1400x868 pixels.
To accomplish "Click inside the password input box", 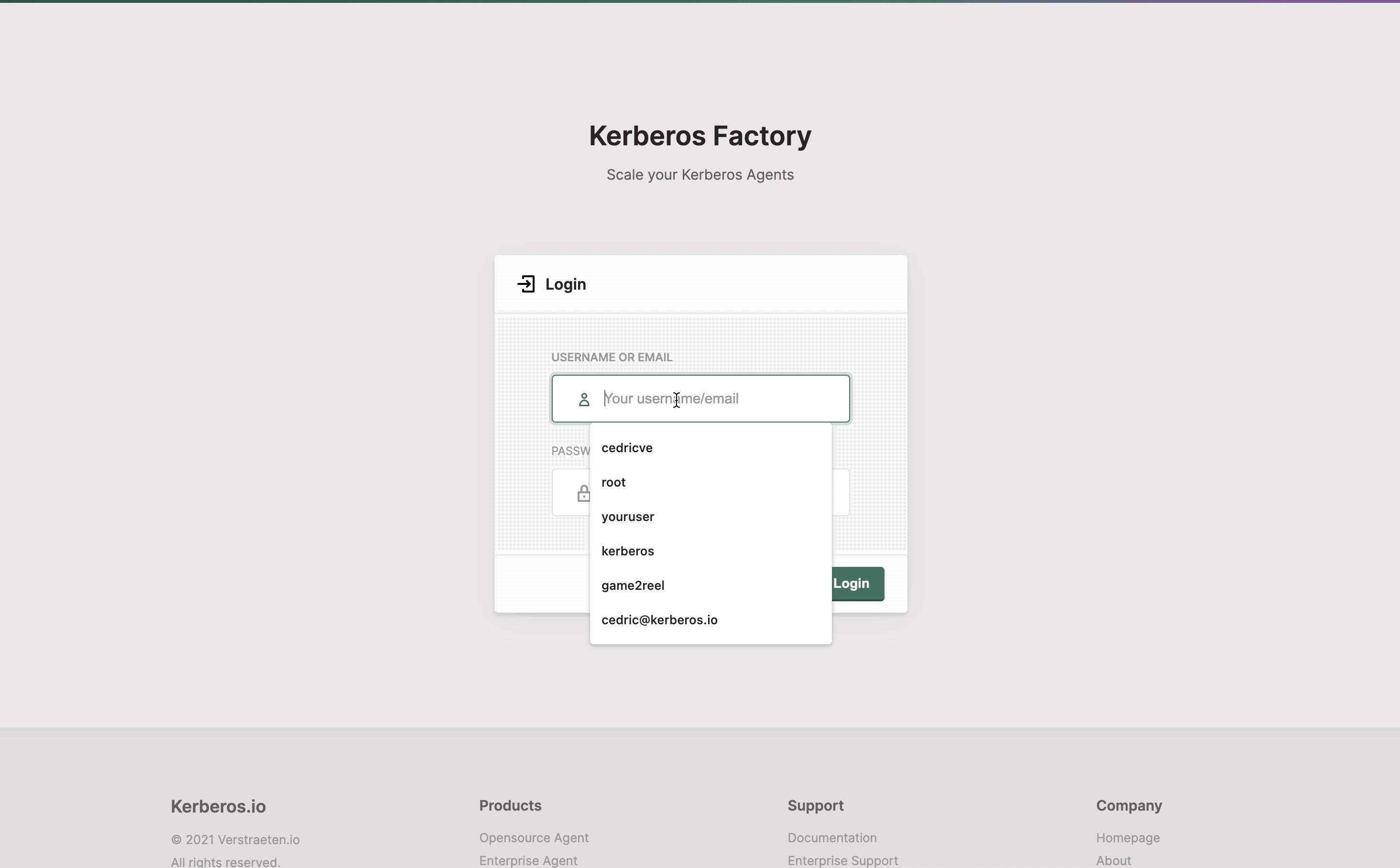I will (718, 492).
